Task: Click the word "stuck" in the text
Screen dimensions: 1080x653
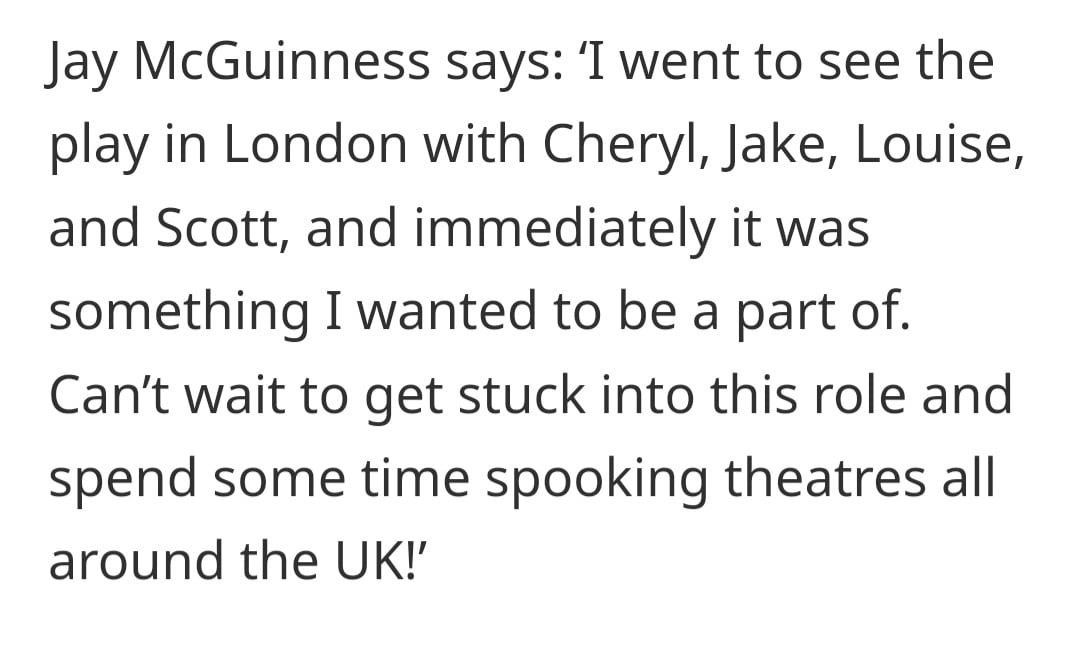Action: tap(521, 394)
